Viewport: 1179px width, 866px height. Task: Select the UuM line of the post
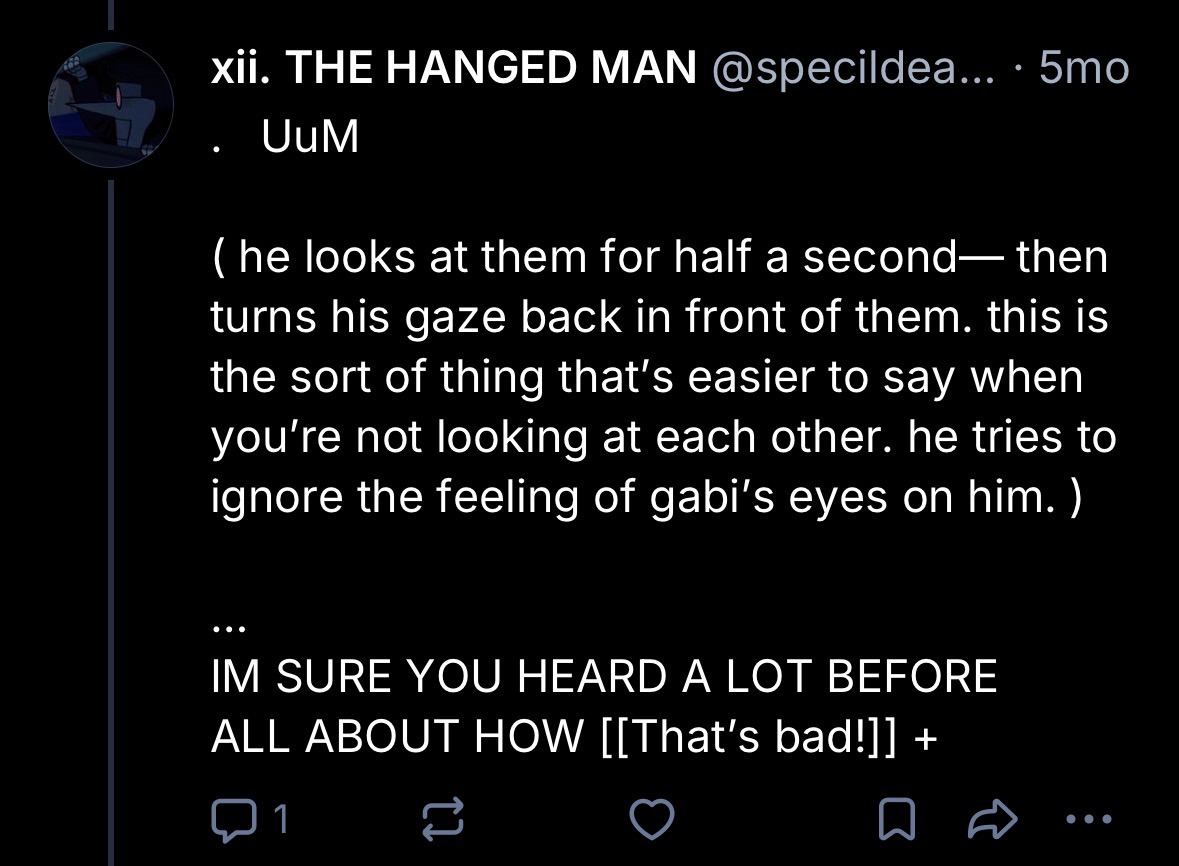pyautogui.click(x=309, y=139)
